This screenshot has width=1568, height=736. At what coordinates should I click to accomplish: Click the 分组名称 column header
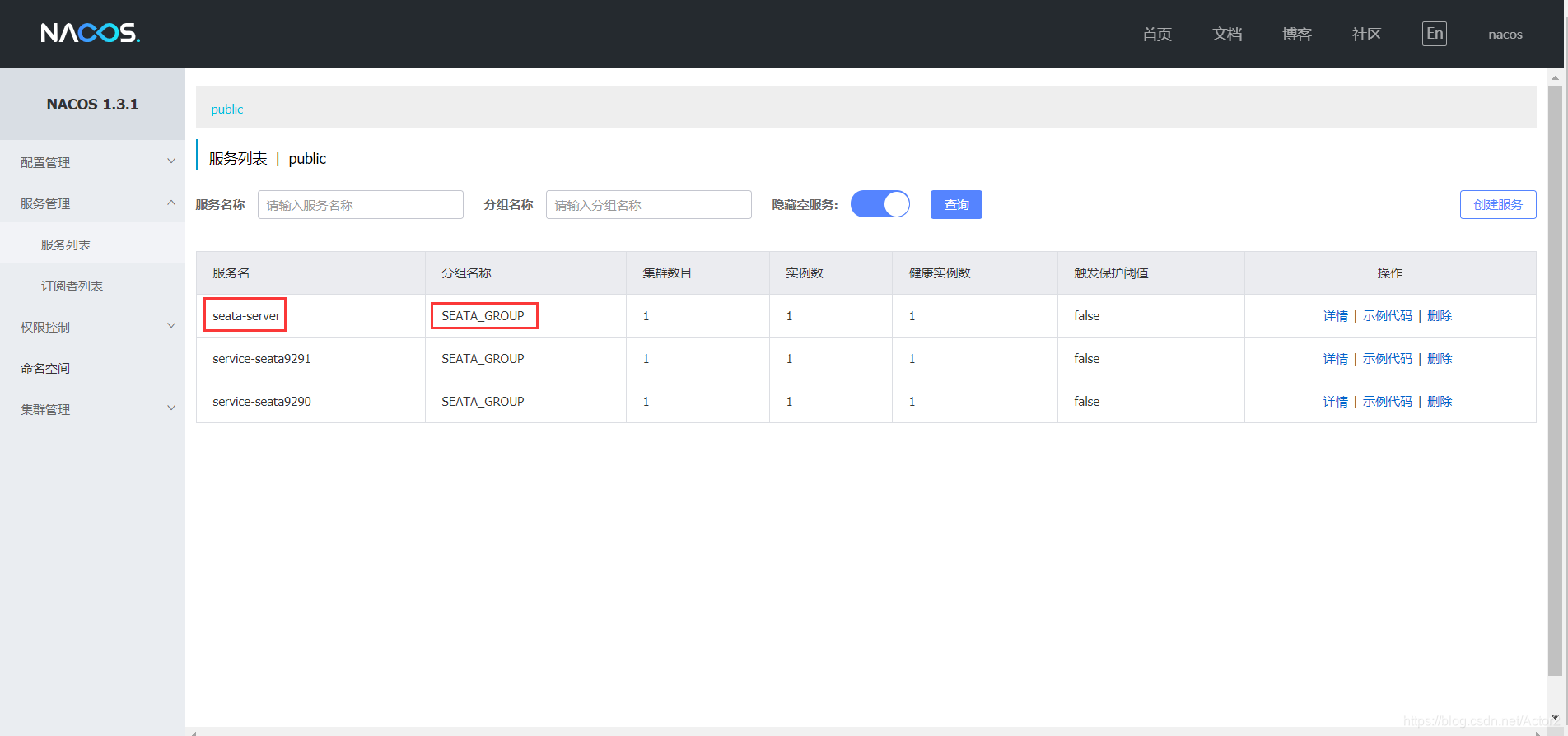tap(525, 273)
